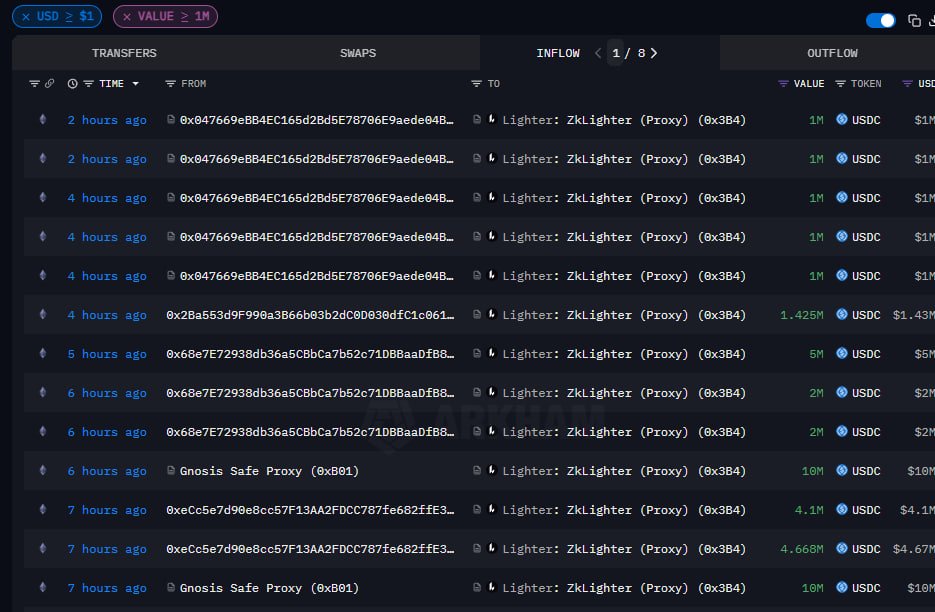Screen dimensions: 935x612
Task: Switch to the SWAPS tab
Action: pos(358,52)
